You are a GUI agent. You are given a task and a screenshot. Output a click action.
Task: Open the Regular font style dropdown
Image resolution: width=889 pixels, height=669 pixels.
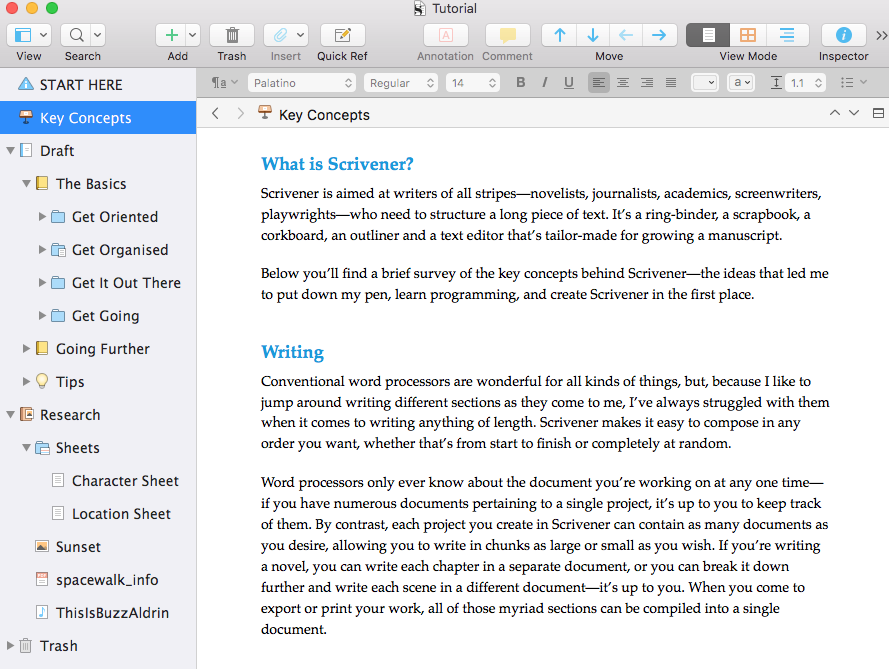[401, 83]
